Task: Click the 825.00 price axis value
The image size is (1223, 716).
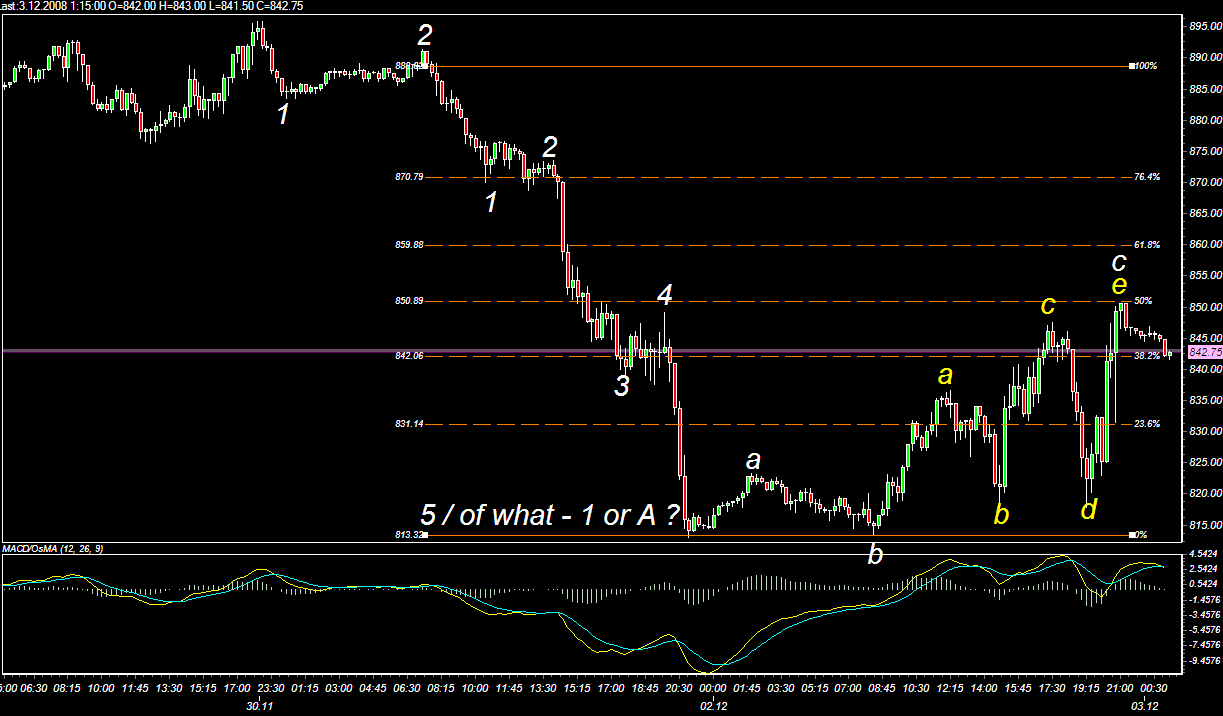Action: 1203,462
